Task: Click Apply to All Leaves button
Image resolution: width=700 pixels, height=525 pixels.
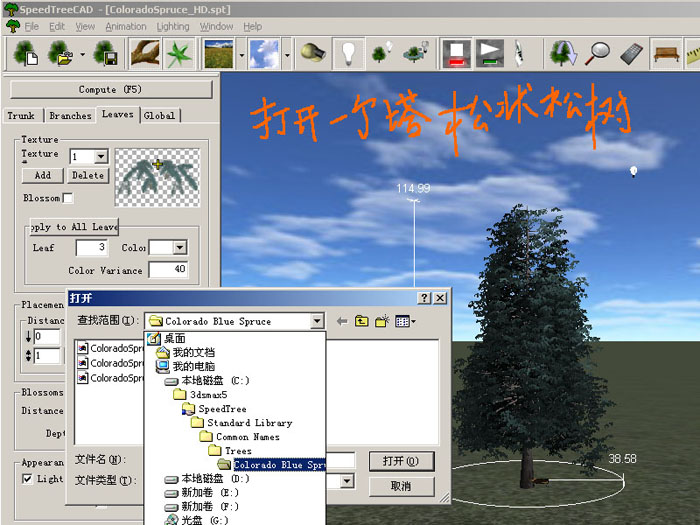Action: click(x=74, y=227)
